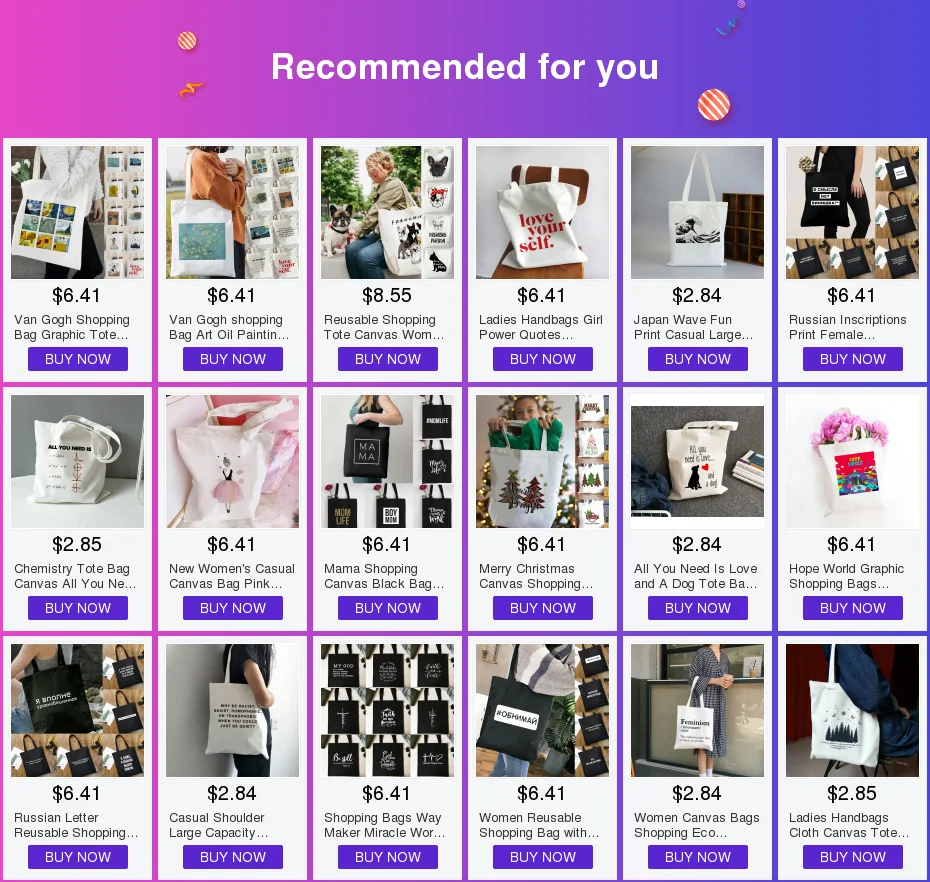Open the Van Gogh Shopping Bag Graphic Tote thumbnail
This screenshot has width=930, height=882.
pyautogui.click(x=77, y=212)
